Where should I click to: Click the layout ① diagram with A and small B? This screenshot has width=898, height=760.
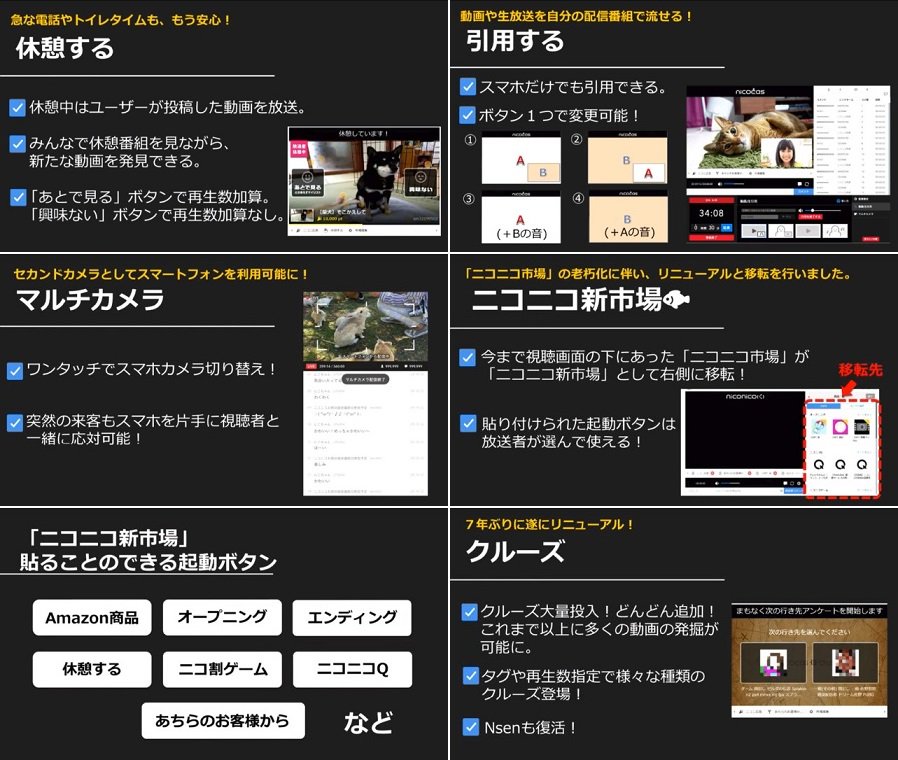click(521, 157)
